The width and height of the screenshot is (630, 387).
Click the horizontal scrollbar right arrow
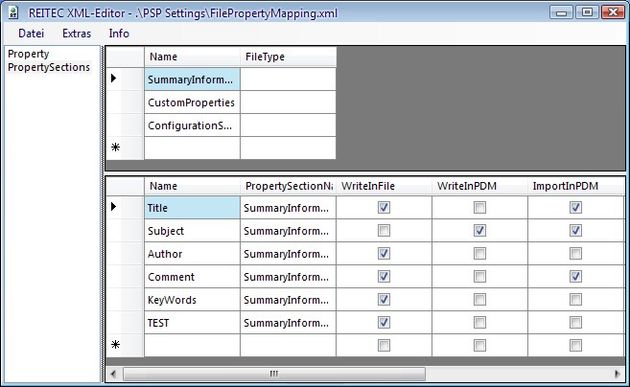[x=617, y=374]
